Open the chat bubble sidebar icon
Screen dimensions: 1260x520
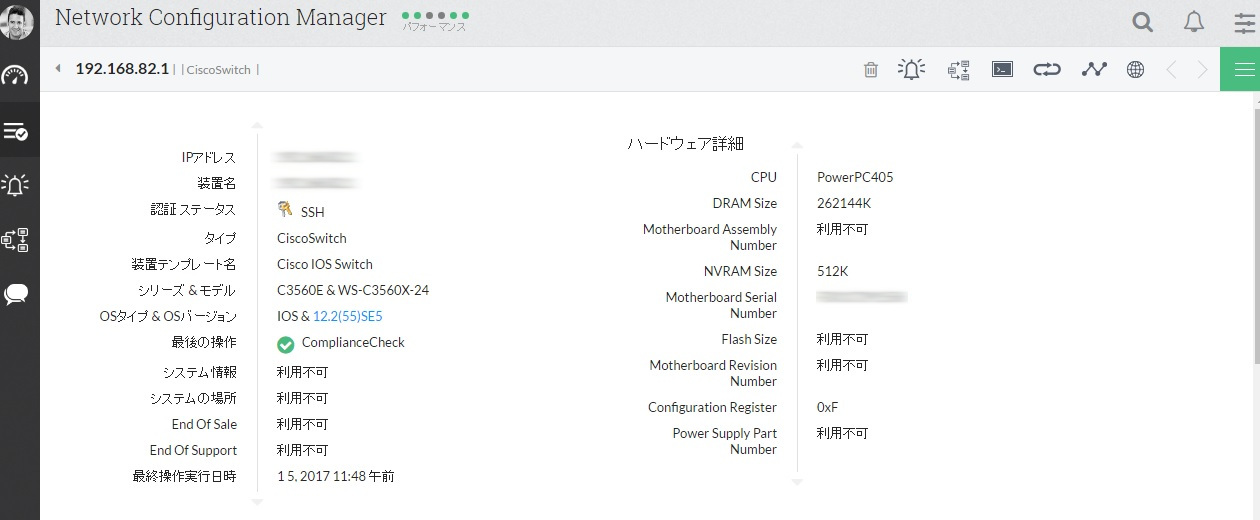[16, 294]
